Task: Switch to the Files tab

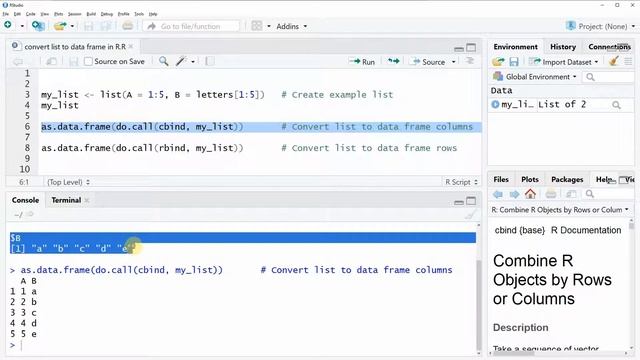Action: click(x=501, y=180)
